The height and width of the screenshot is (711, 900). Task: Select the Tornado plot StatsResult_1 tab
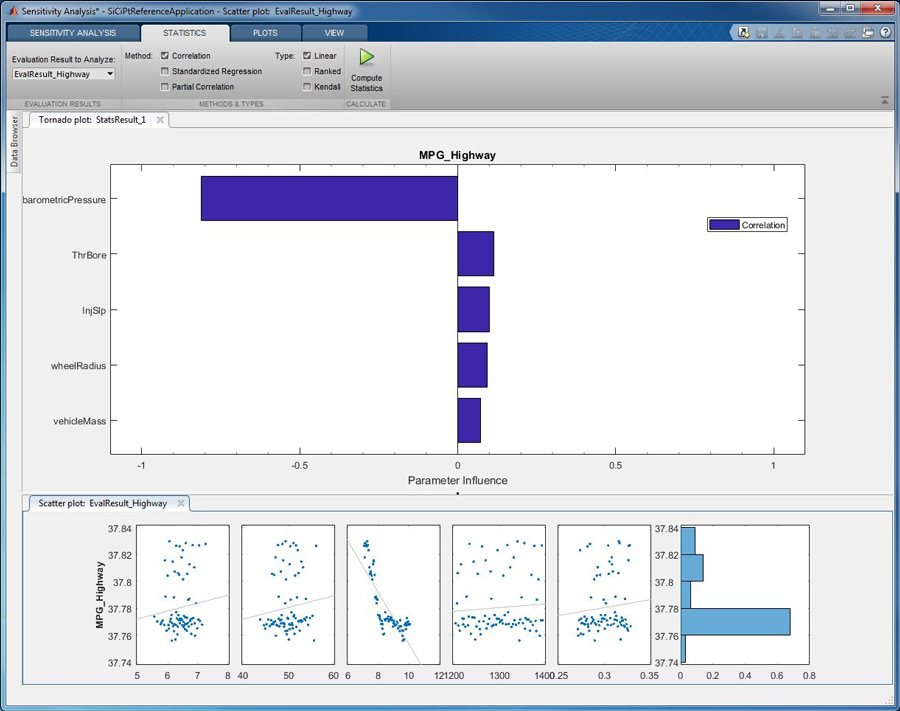[x=91, y=117]
